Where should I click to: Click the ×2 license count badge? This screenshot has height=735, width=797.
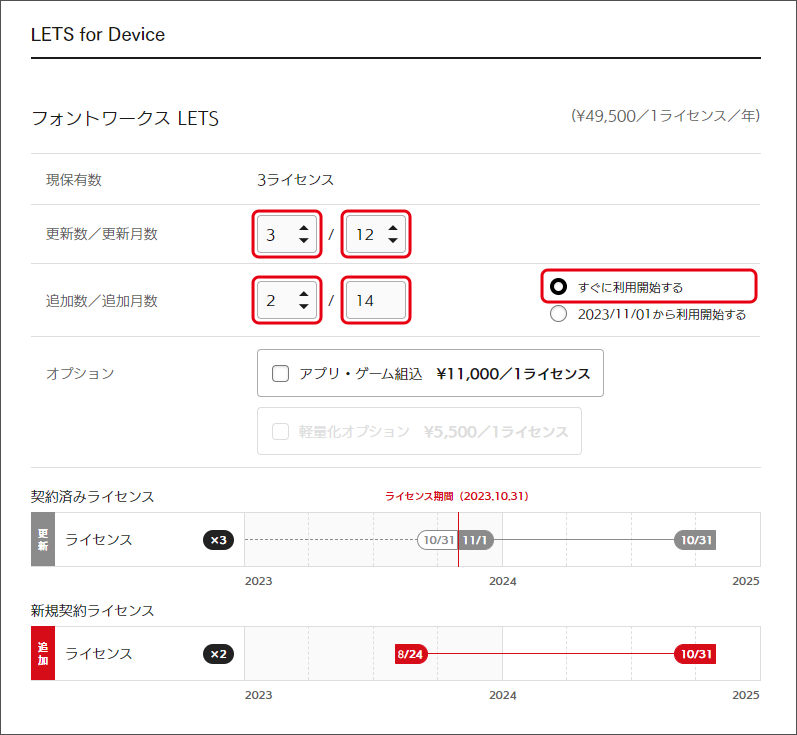tap(218, 654)
